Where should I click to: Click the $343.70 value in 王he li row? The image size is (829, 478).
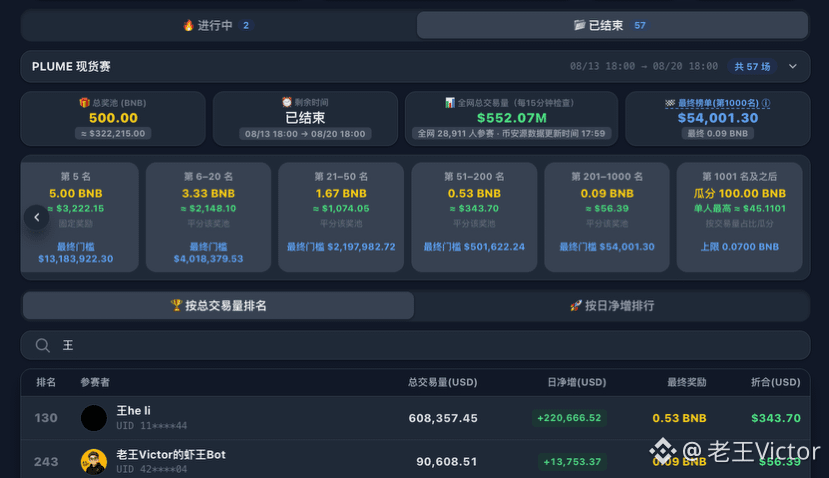point(776,418)
